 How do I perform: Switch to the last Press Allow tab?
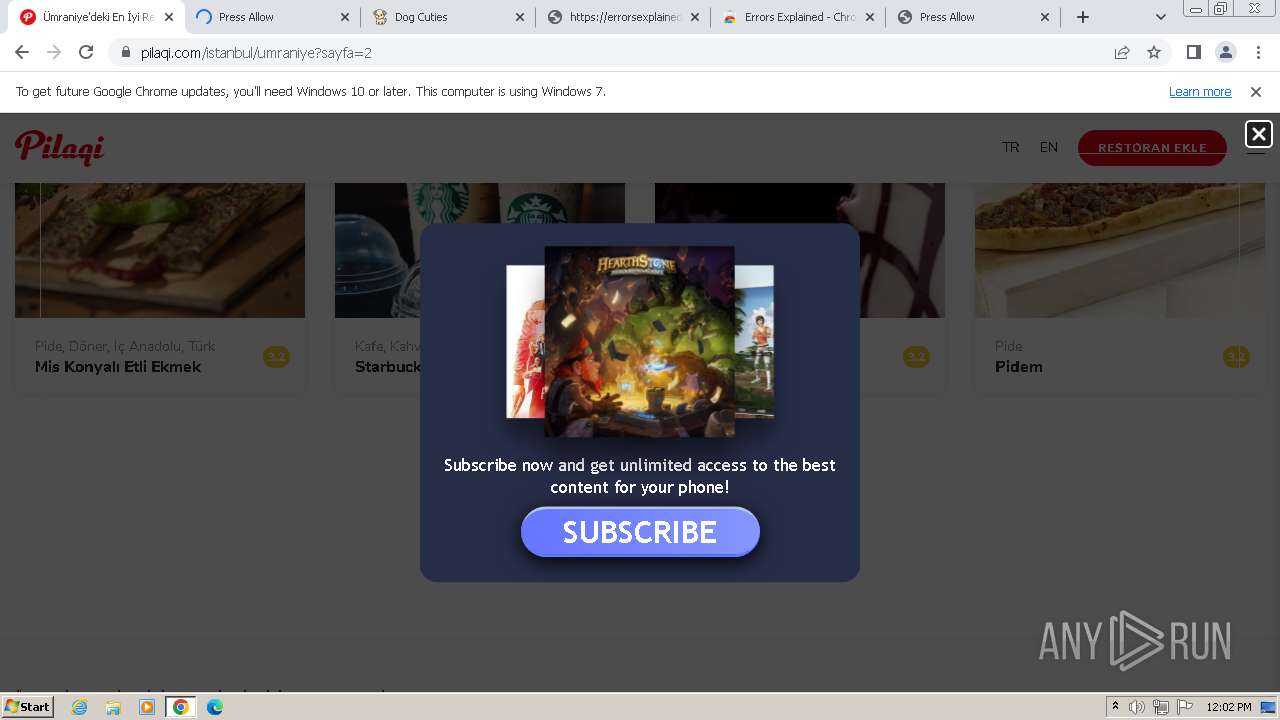point(973,17)
